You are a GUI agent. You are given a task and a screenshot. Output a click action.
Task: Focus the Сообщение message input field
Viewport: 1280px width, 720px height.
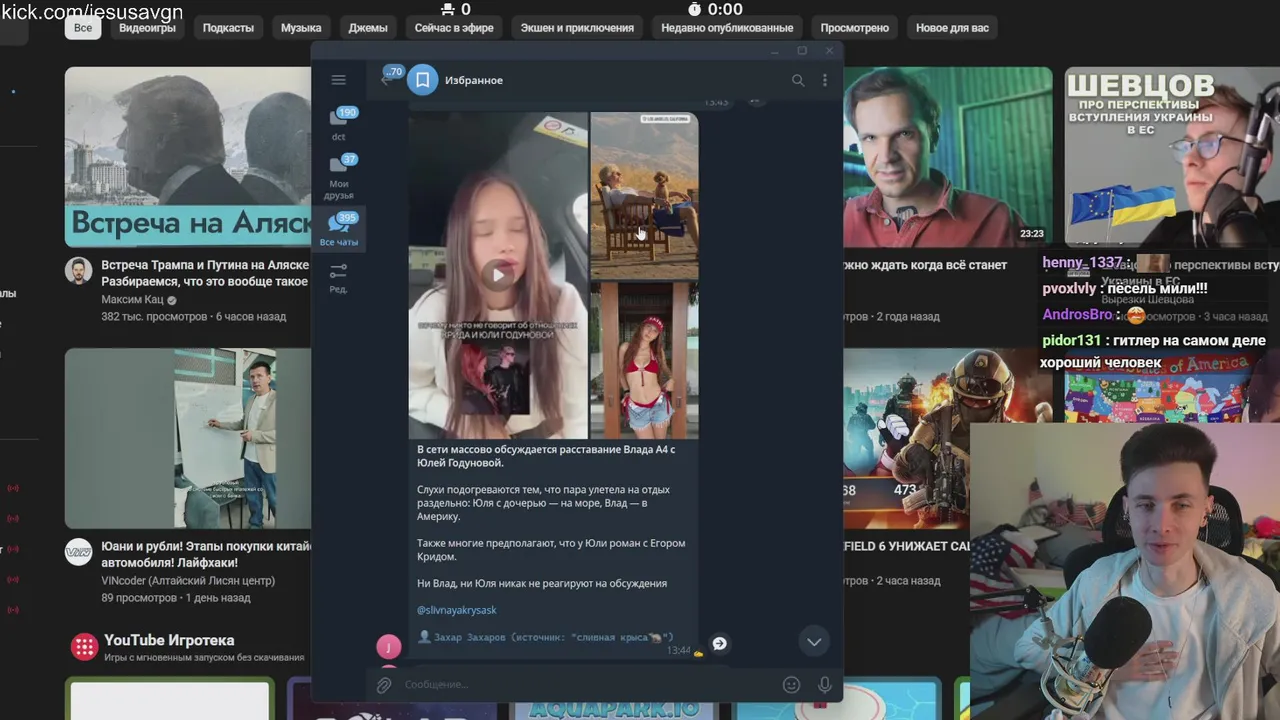[x=588, y=685]
